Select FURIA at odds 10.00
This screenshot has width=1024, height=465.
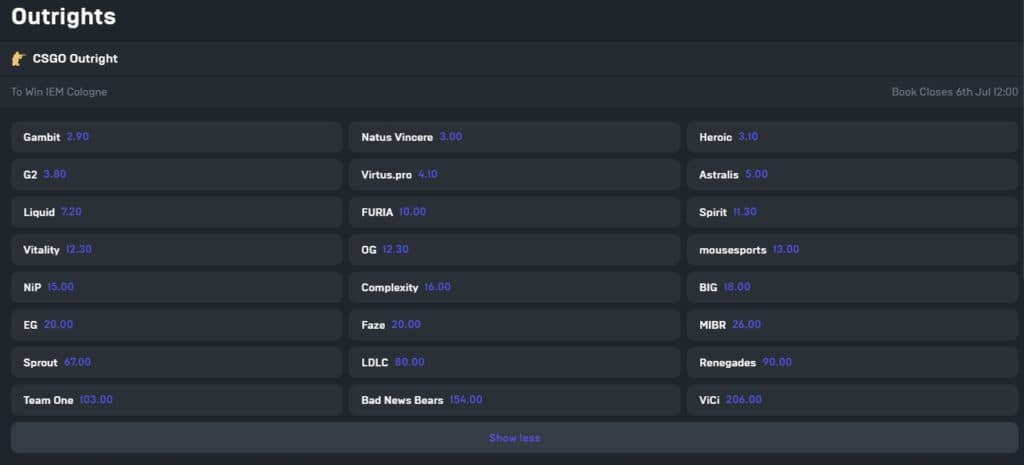click(514, 212)
